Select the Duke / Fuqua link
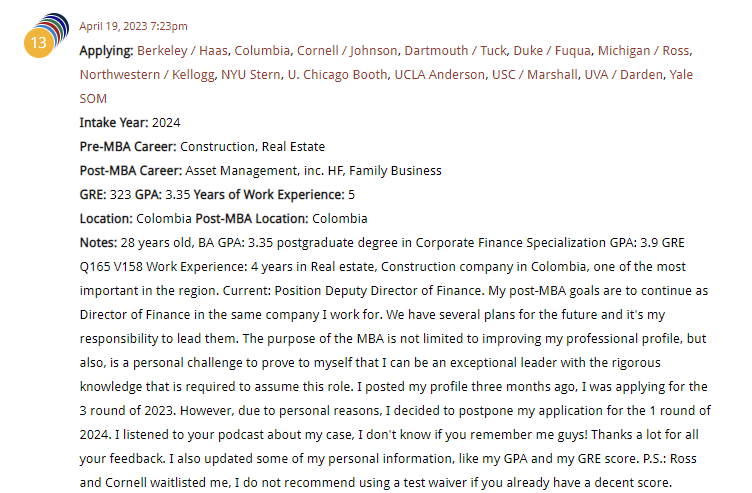Viewport: 752px width, 493px height. [x=556, y=50]
